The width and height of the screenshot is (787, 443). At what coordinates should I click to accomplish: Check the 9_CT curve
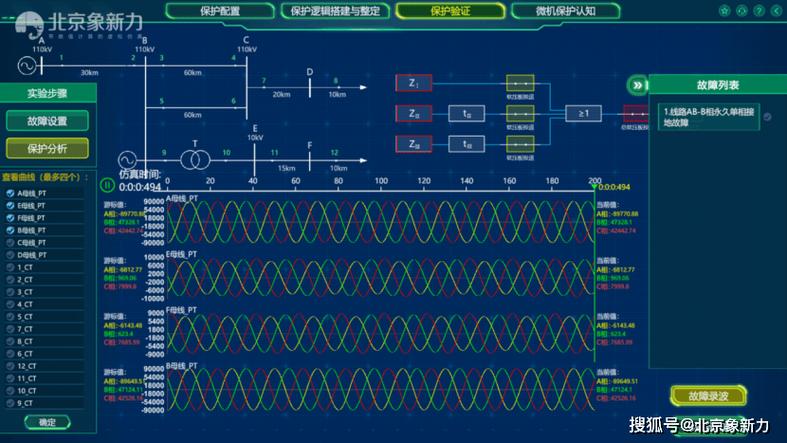coord(10,403)
